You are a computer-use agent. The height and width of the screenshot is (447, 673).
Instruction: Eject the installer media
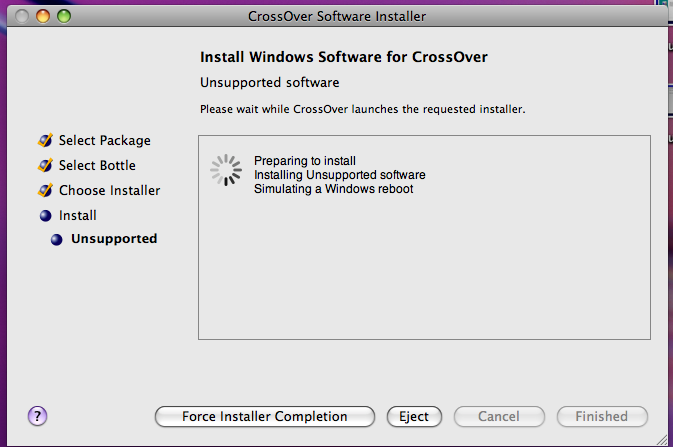click(x=414, y=417)
